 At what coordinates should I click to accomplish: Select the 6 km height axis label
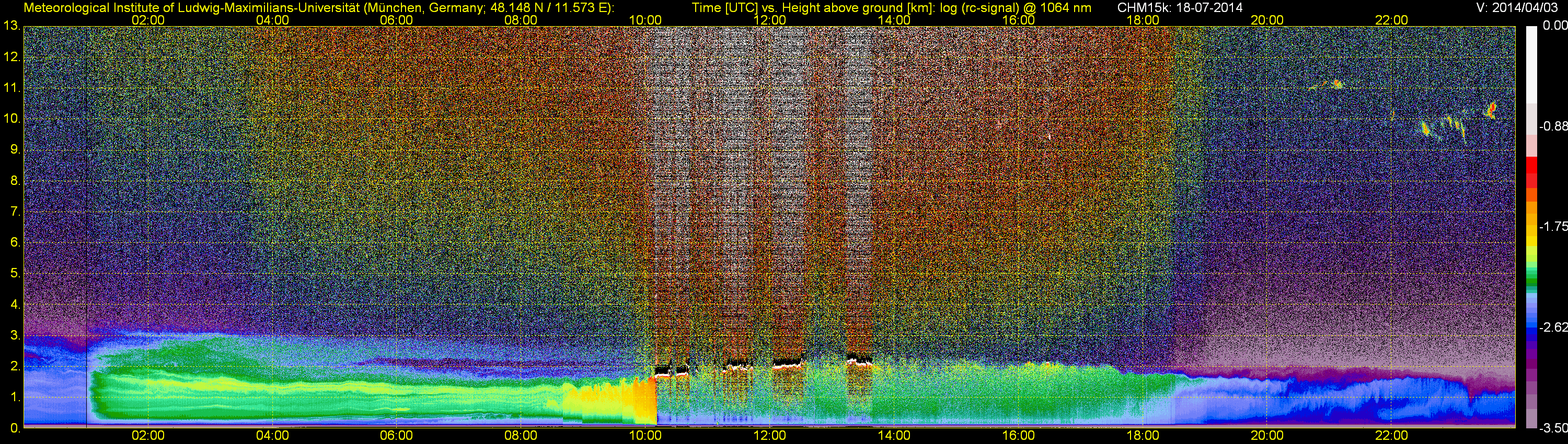[15, 242]
